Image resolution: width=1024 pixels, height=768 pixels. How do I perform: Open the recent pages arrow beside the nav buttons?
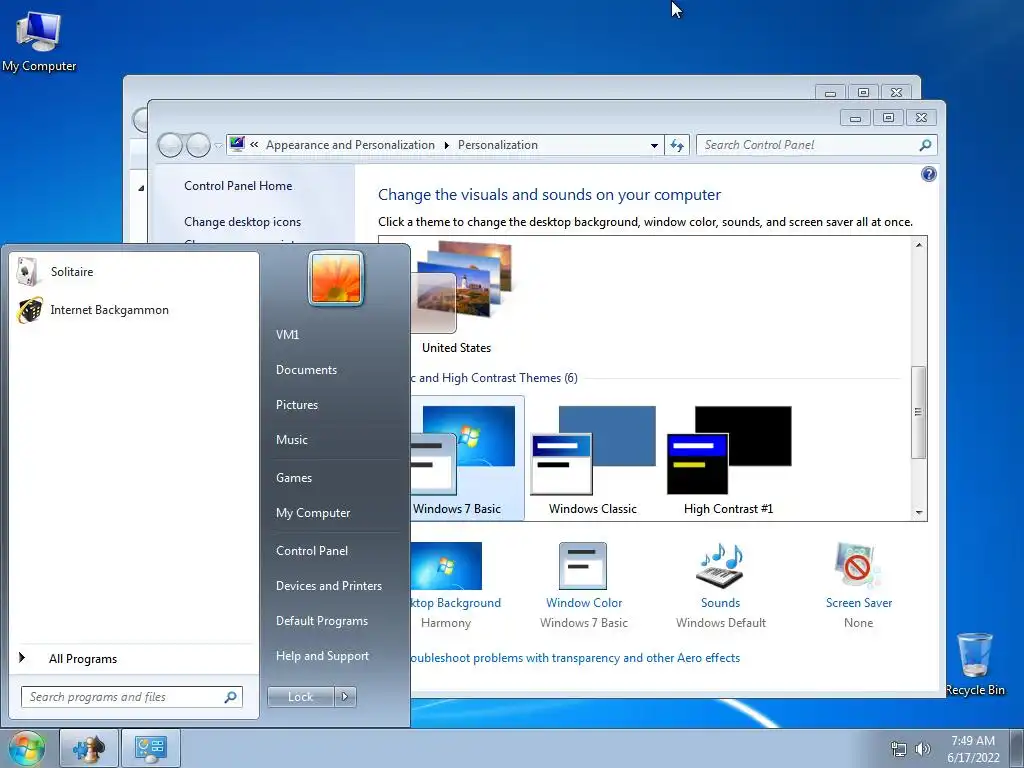(217, 146)
